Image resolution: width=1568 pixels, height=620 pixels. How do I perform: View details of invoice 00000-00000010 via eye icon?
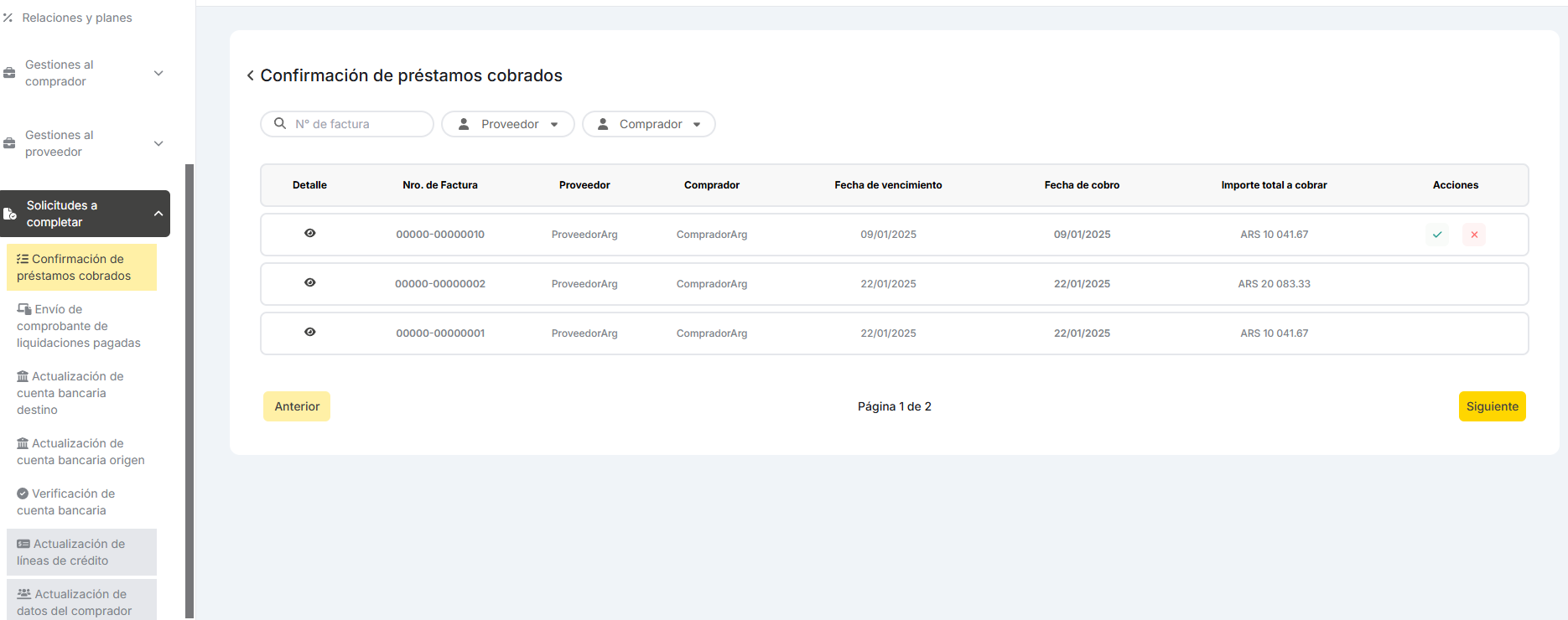tap(310, 234)
